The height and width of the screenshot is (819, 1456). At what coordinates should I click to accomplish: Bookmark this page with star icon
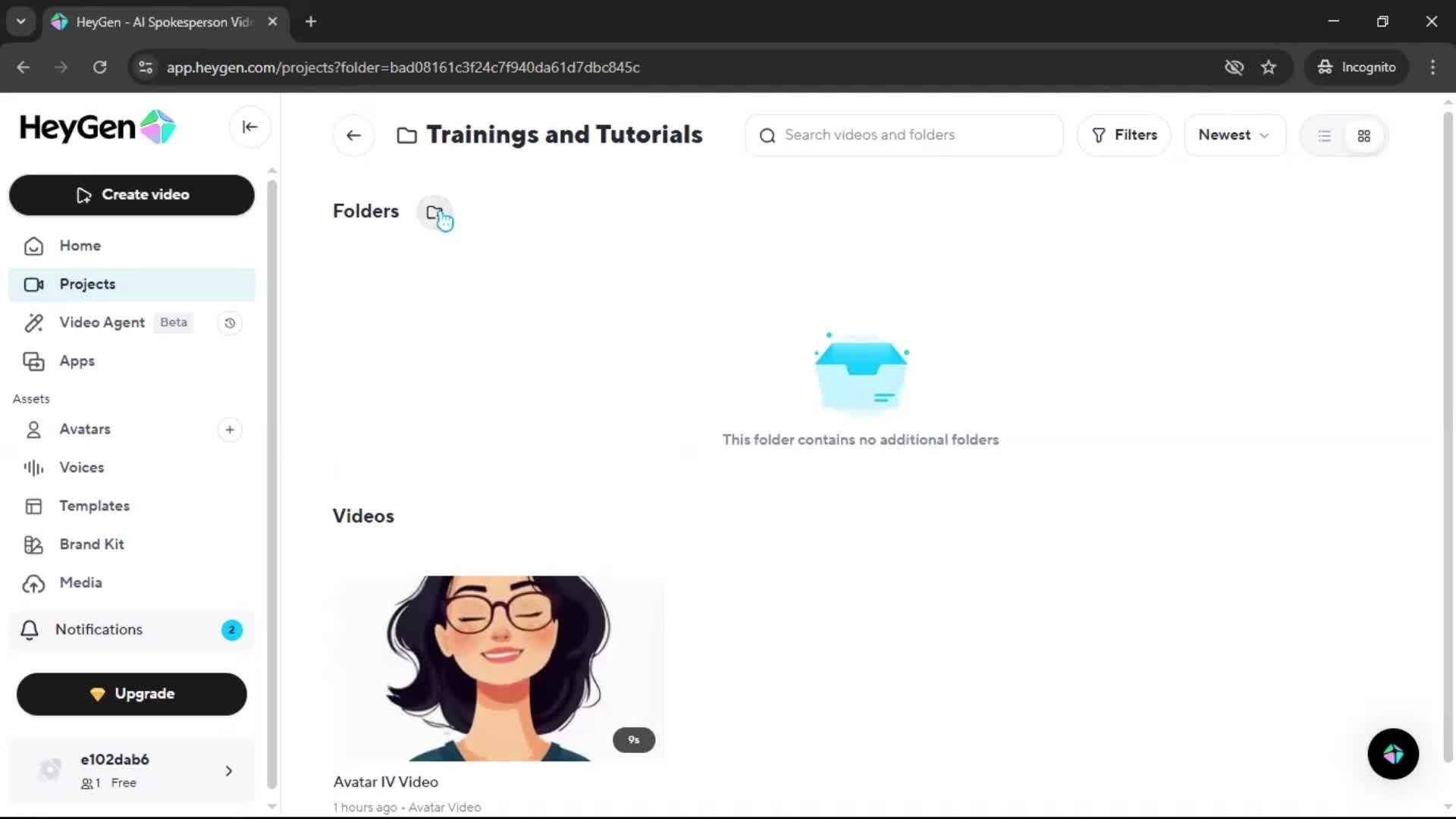[x=1269, y=67]
